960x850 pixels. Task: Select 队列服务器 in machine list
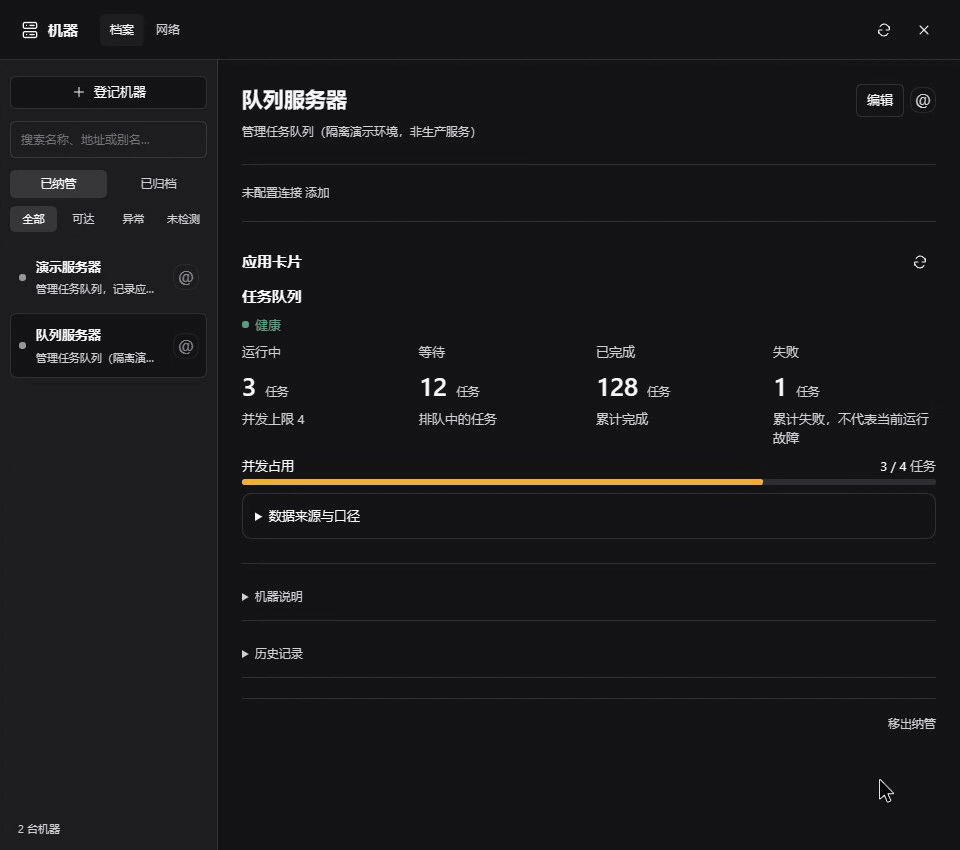[108, 346]
